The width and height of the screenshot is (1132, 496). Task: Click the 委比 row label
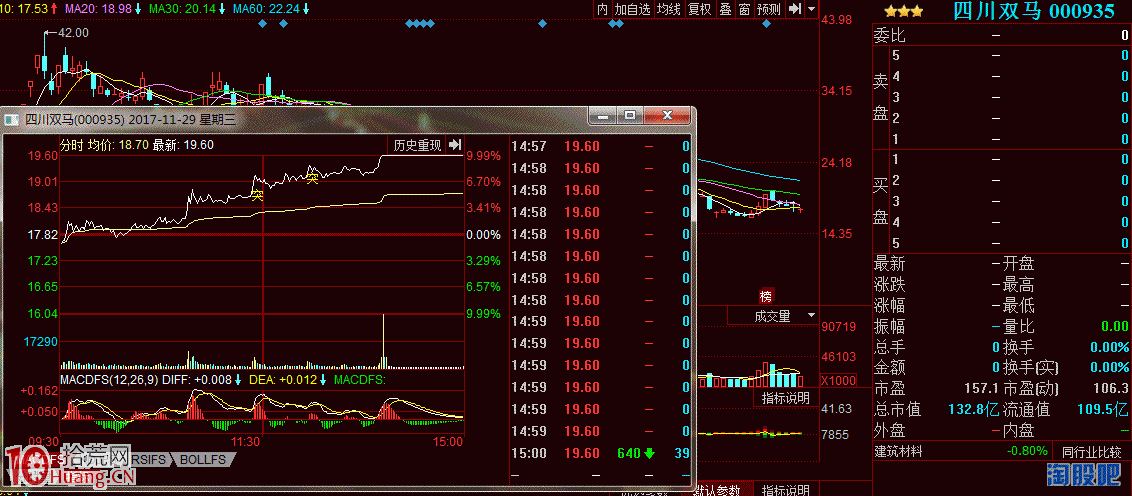coord(889,35)
